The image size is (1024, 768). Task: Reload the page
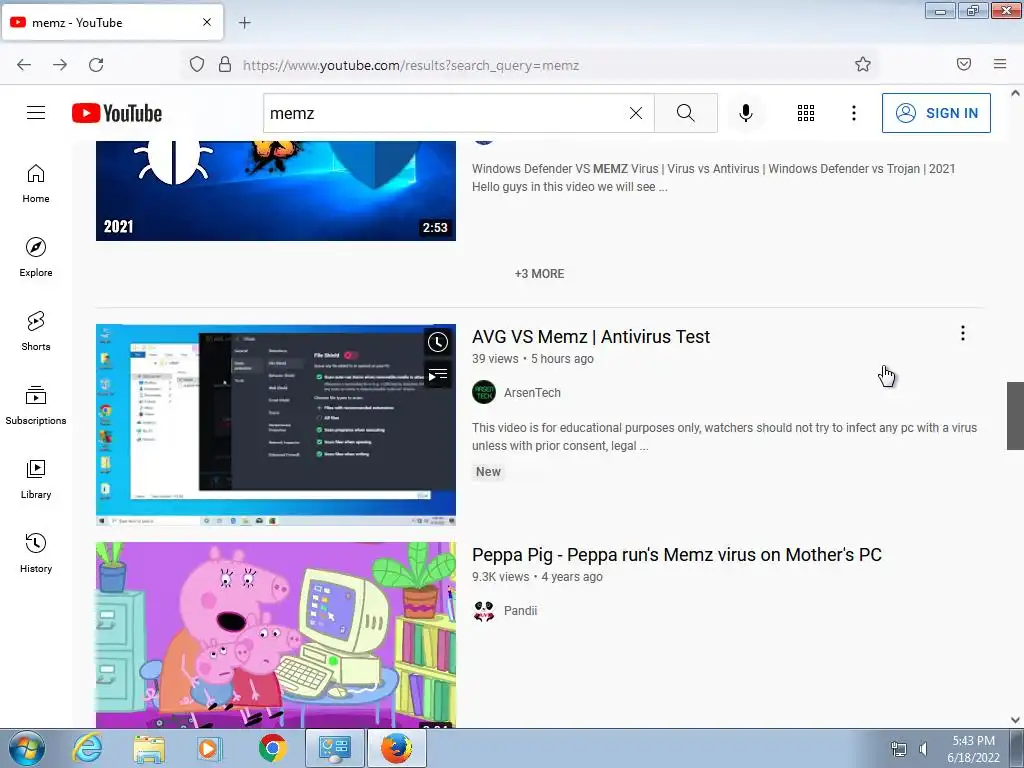96,65
